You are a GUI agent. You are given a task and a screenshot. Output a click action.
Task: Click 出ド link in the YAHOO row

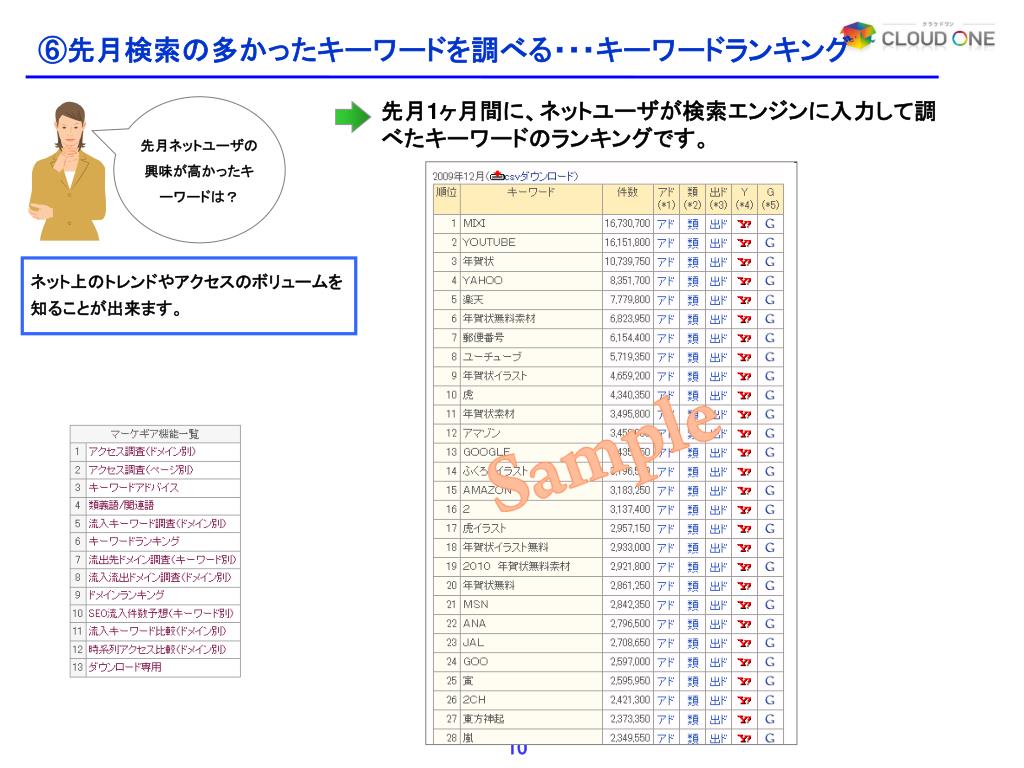point(718,281)
